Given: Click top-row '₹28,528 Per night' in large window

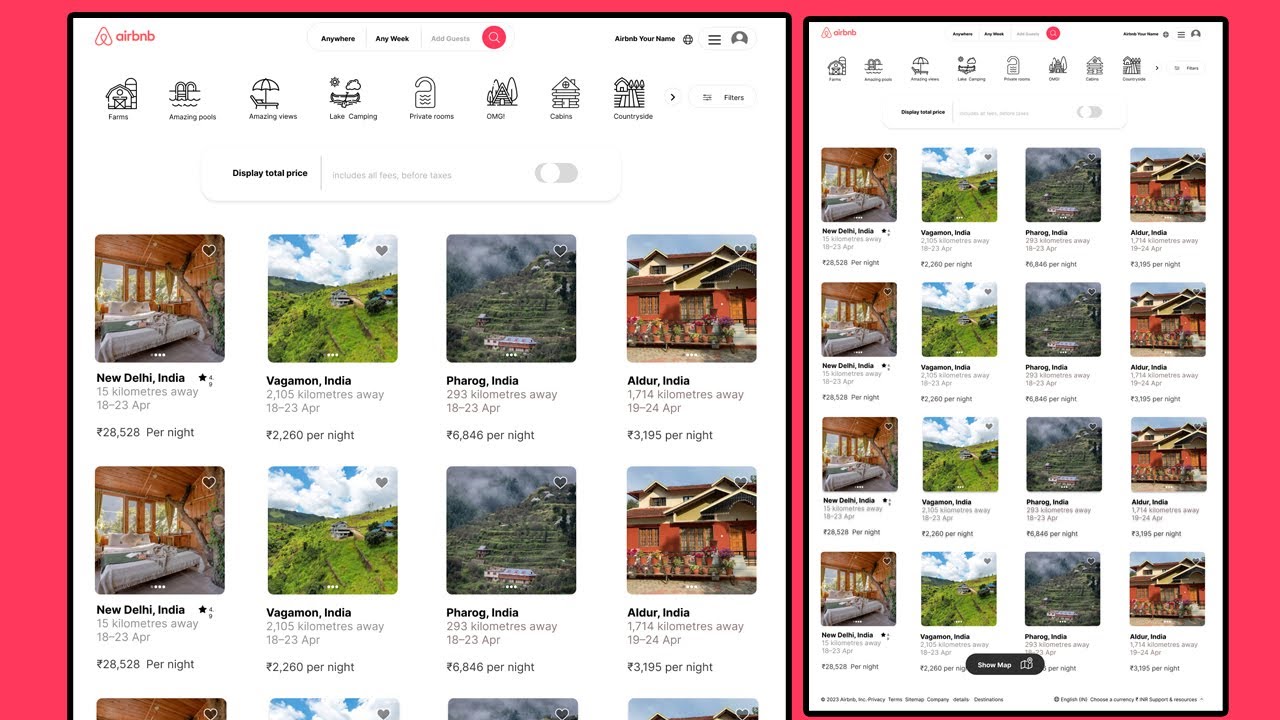Looking at the screenshot, I should (145, 432).
